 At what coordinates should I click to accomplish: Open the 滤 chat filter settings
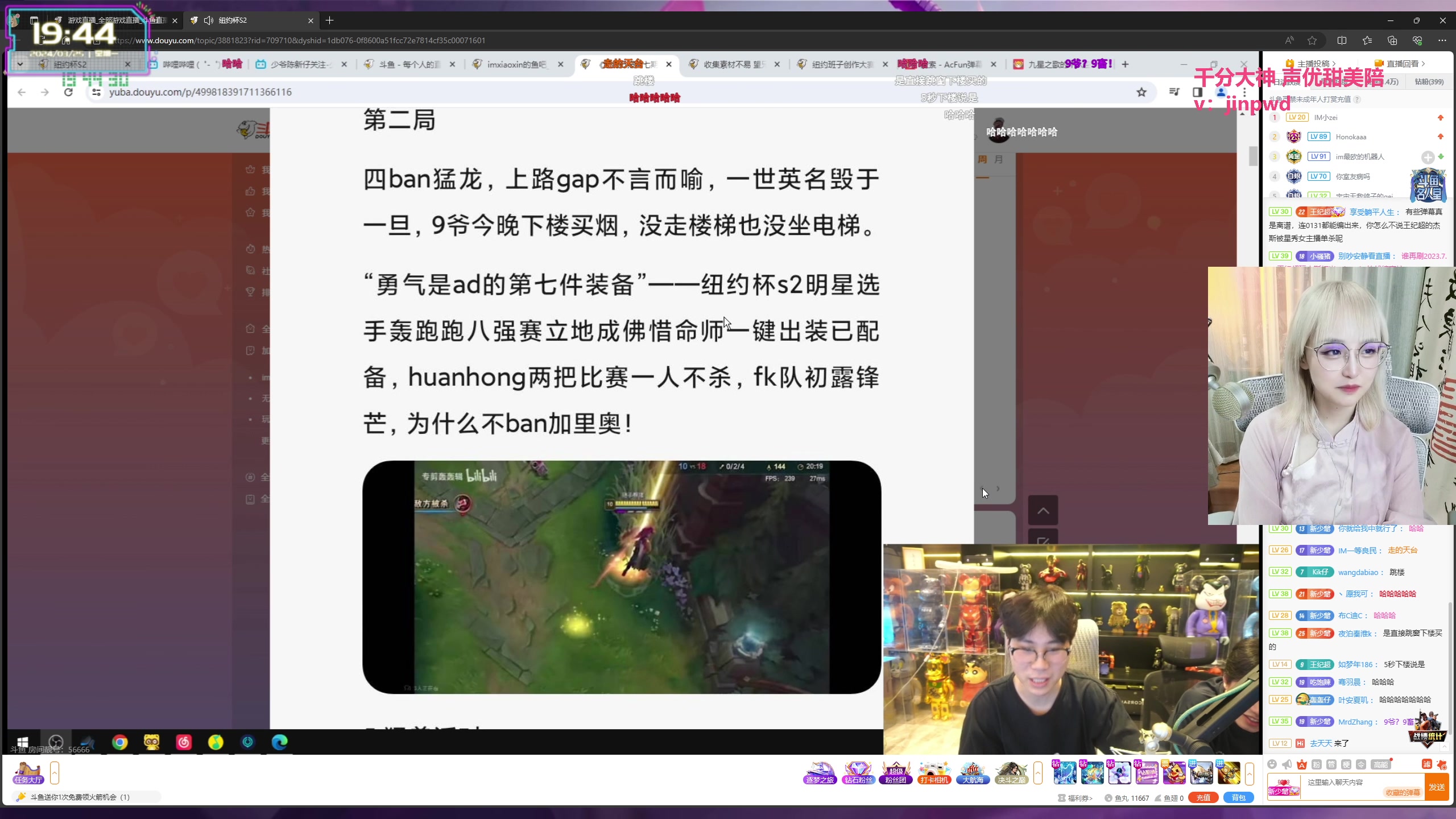1427,764
